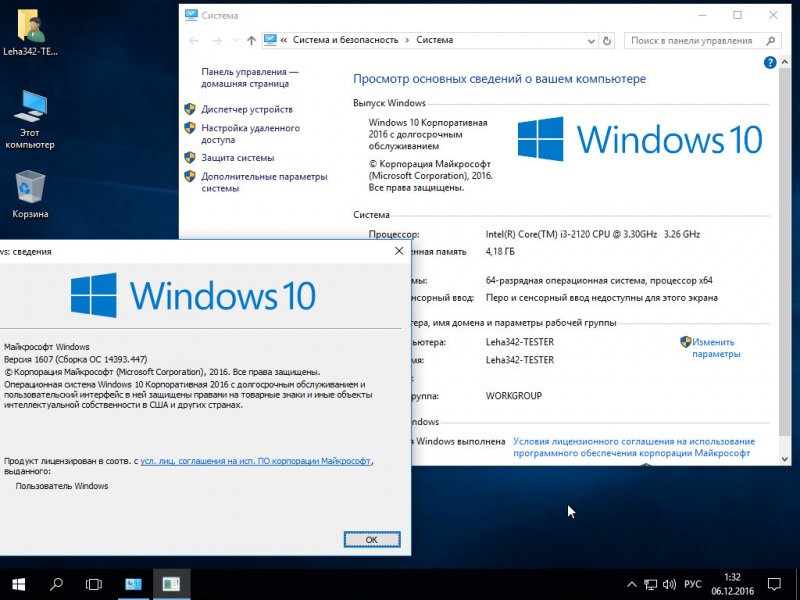Viewport: 800px width, 600px height.
Task: Open Control Panel home page link
Action: tap(249, 78)
